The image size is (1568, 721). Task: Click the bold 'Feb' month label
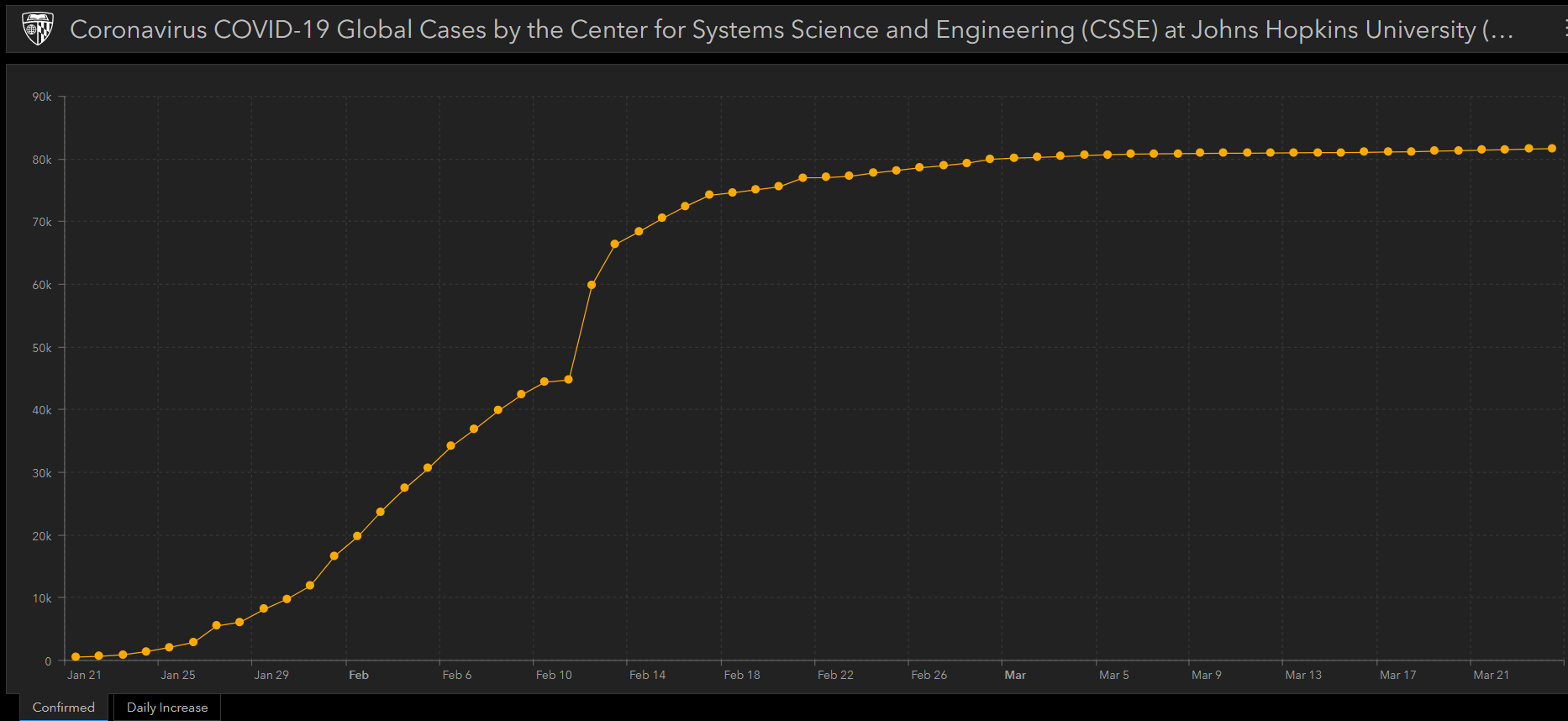click(359, 675)
